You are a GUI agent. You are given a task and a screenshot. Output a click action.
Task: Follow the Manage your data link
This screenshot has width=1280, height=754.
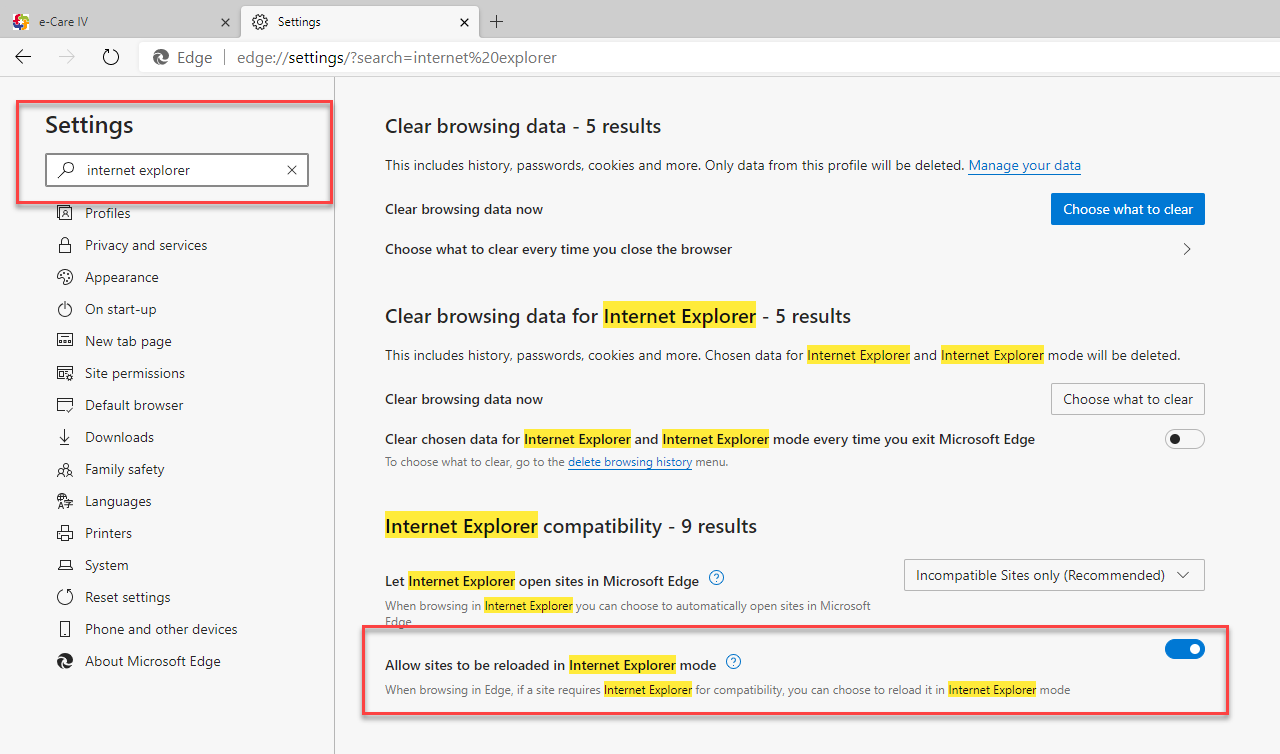(1024, 165)
